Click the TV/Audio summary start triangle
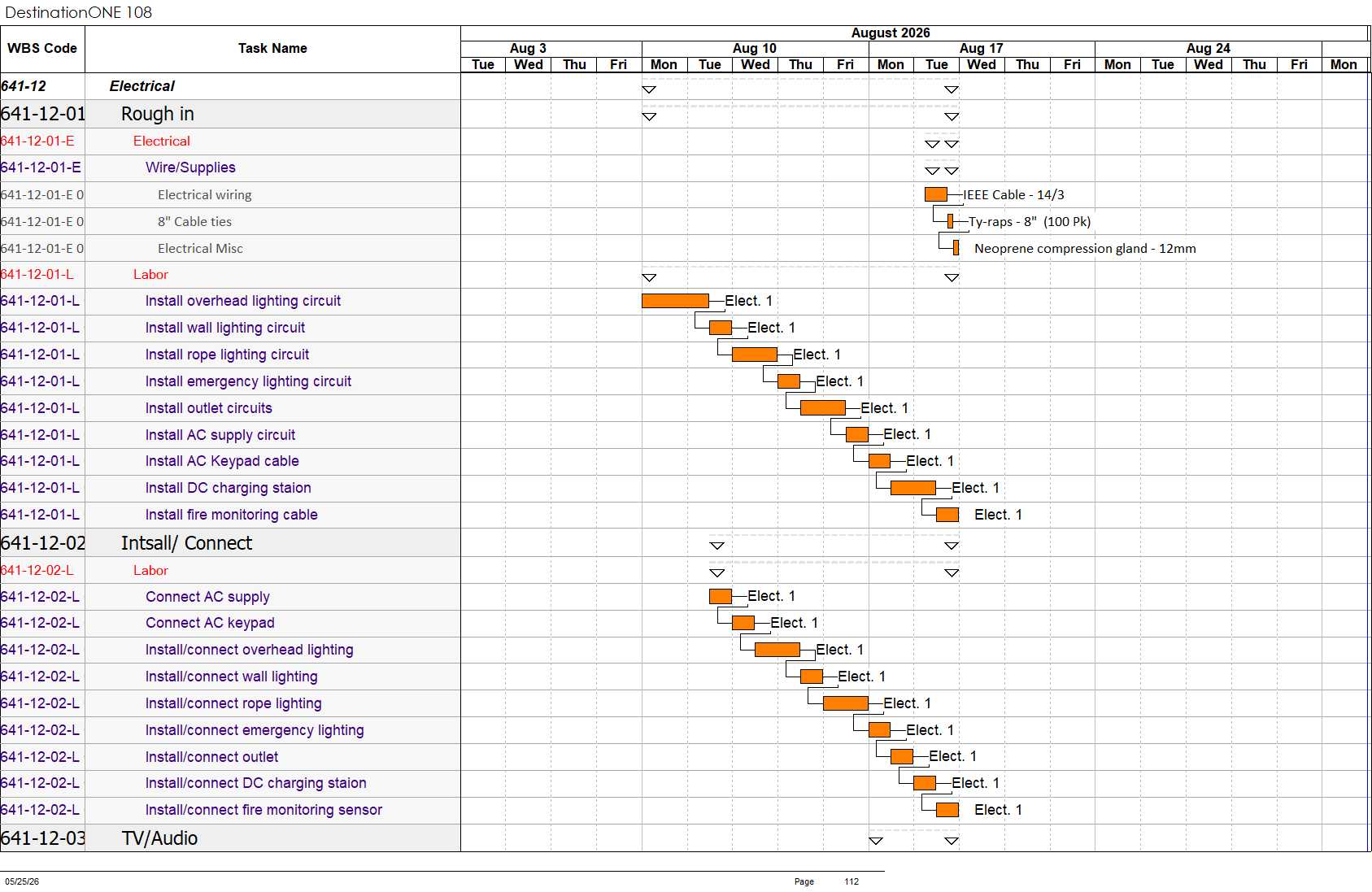Screen dimensions: 1372x892 [876, 841]
